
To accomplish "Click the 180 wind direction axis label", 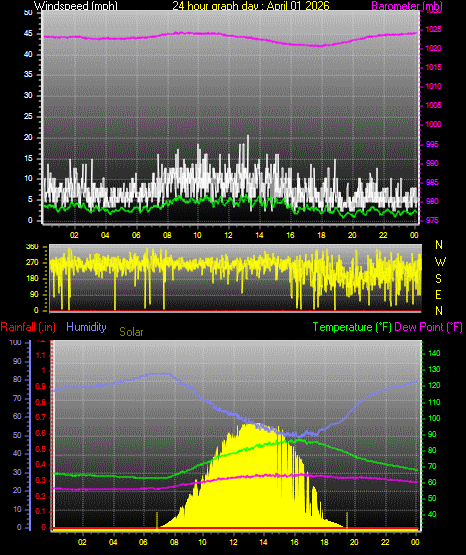I will coord(33,279).
